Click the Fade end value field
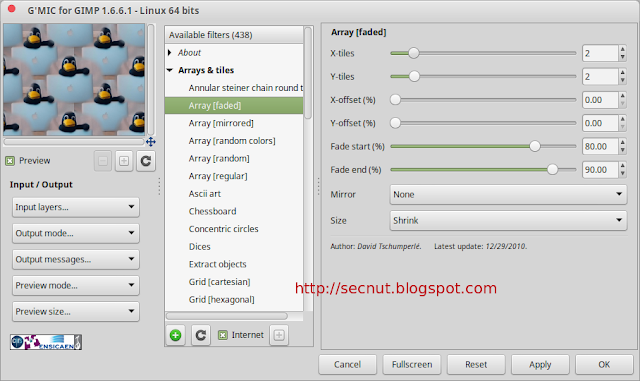 (600, 169)
